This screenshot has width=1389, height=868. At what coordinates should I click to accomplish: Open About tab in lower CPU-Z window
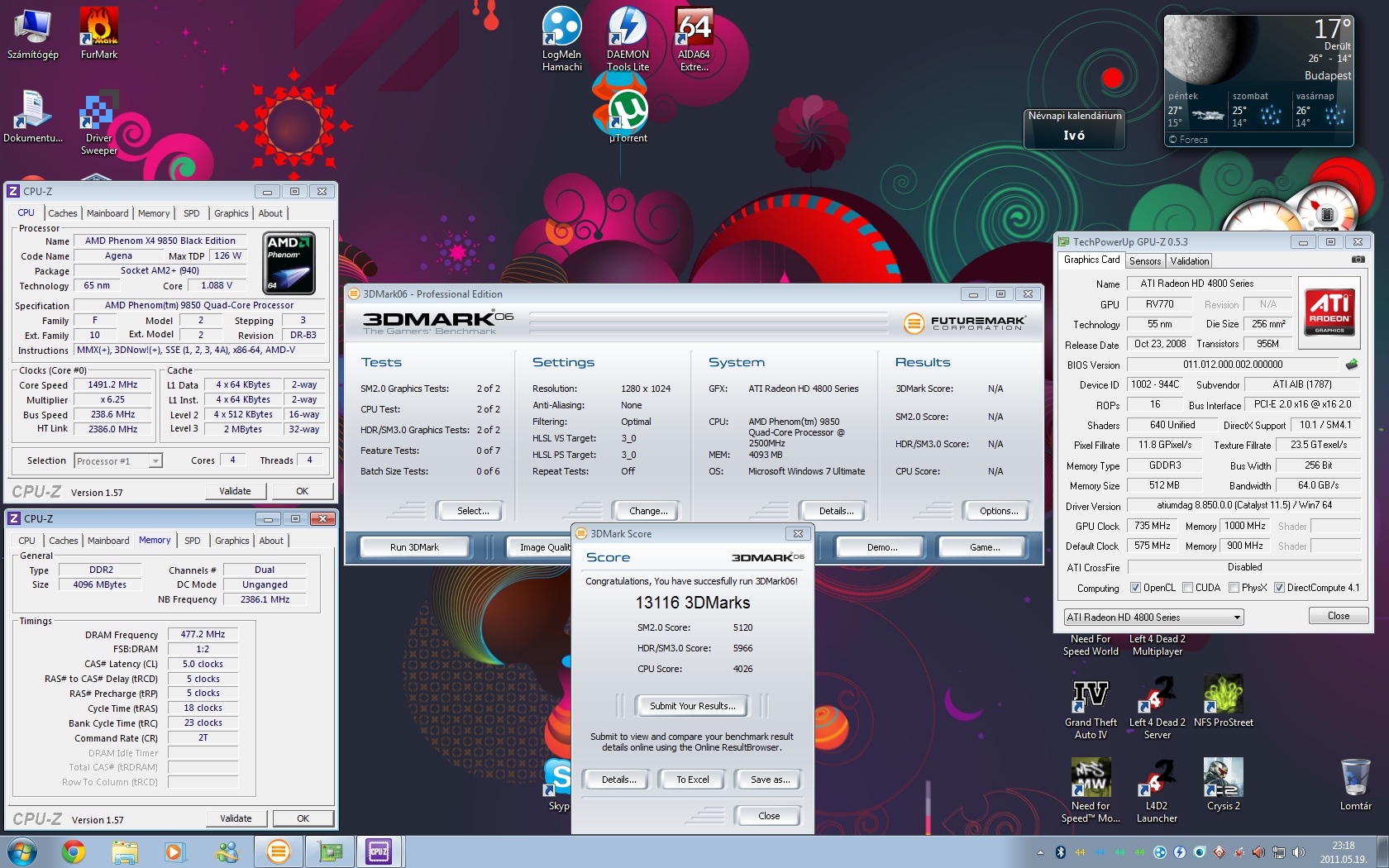point(271,541)
